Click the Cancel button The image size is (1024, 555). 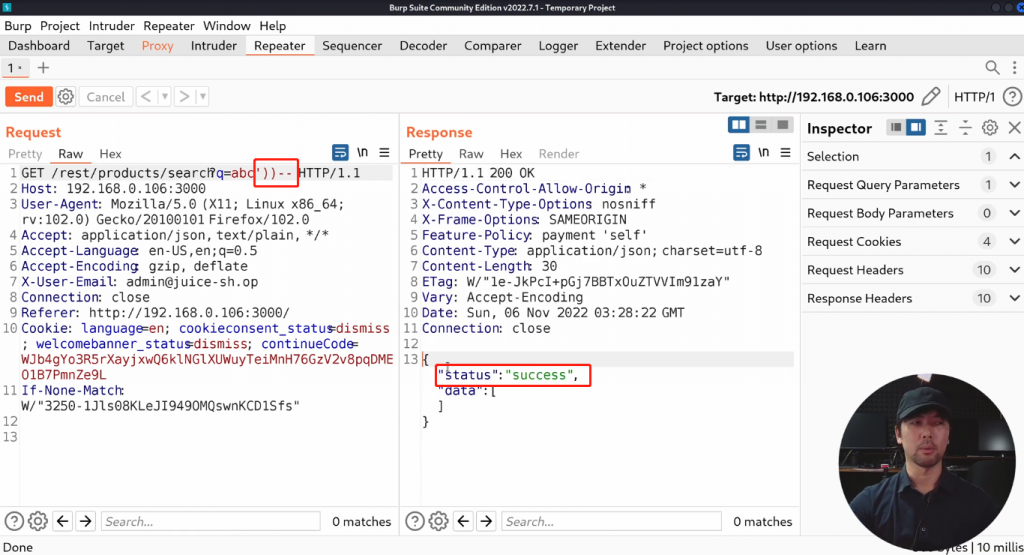tap(105, 97)
